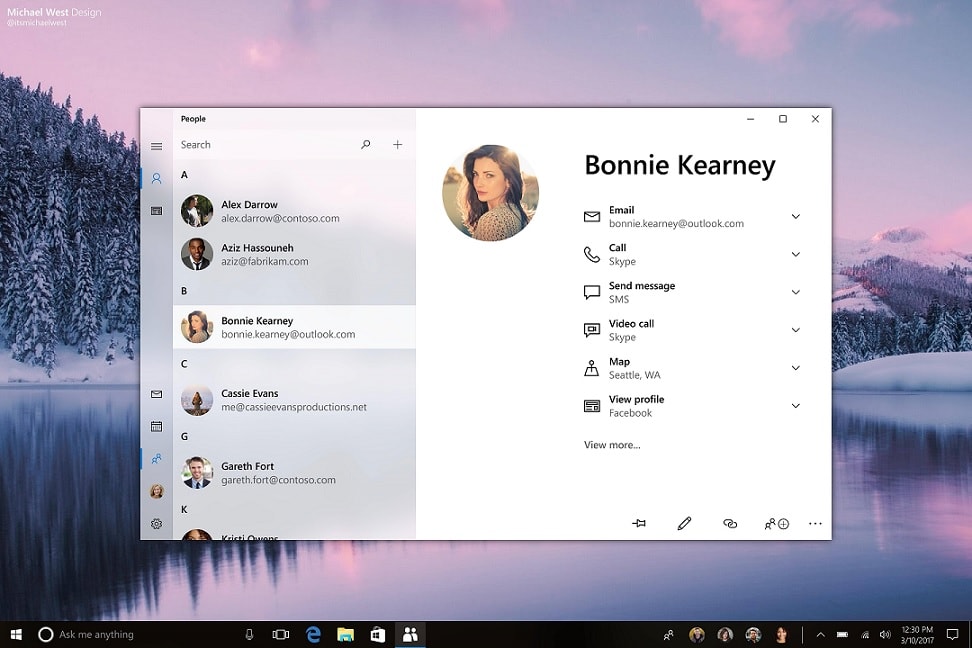Expand the Call Skype chevron
972x648 pixels.
pyautogui.click(x=795, y=254)
